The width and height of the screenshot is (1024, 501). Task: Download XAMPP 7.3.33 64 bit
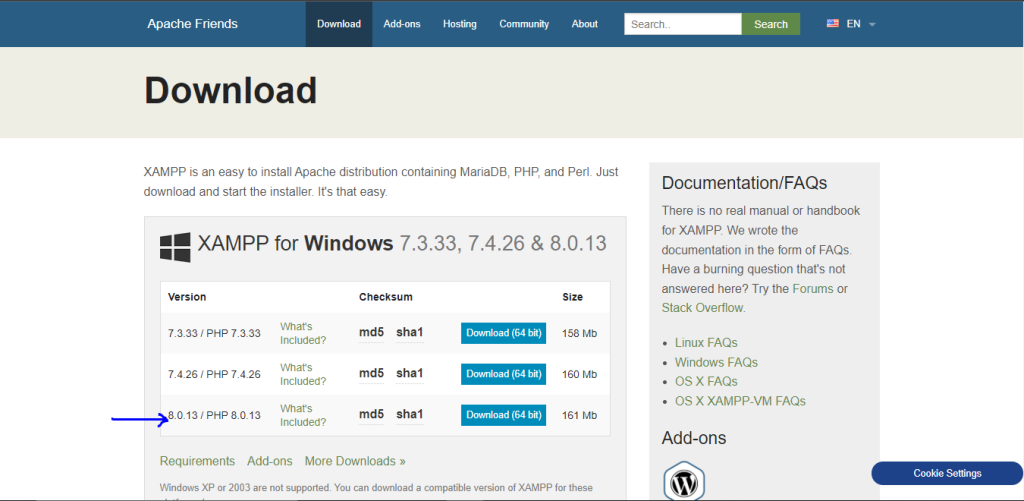[504, 333]
